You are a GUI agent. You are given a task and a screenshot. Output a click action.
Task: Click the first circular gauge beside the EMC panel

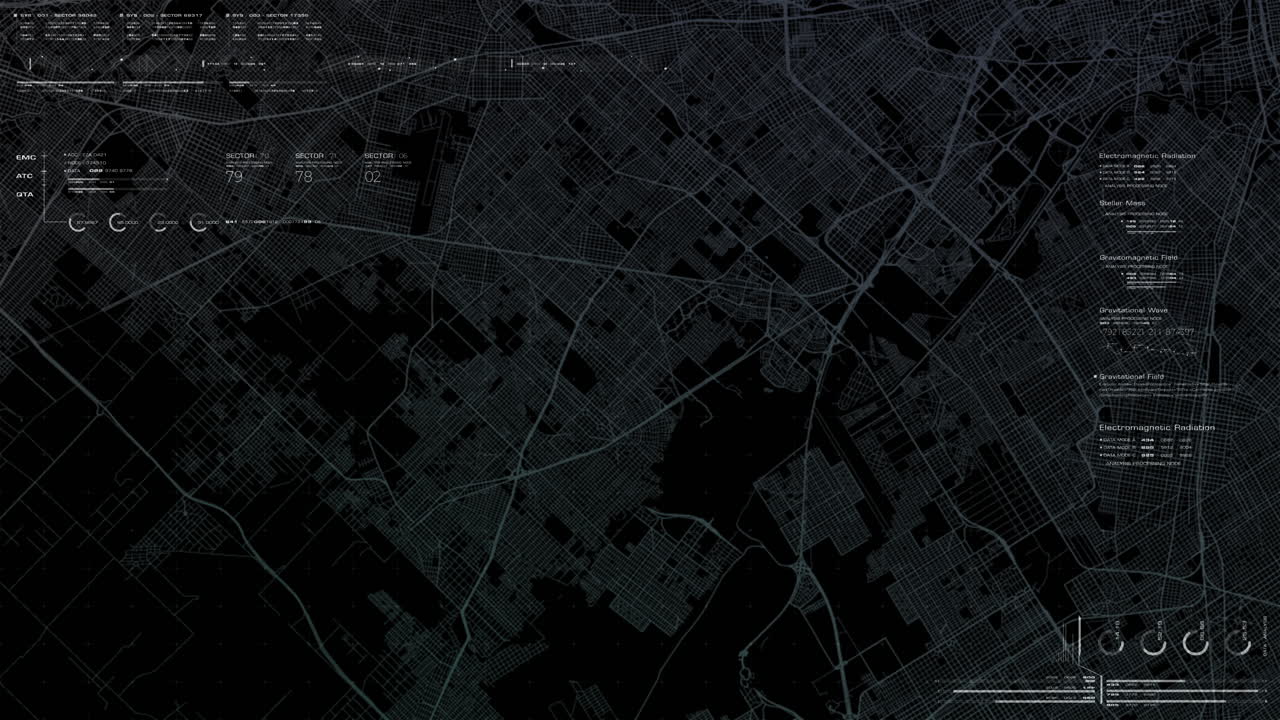[x=77, y=222]
